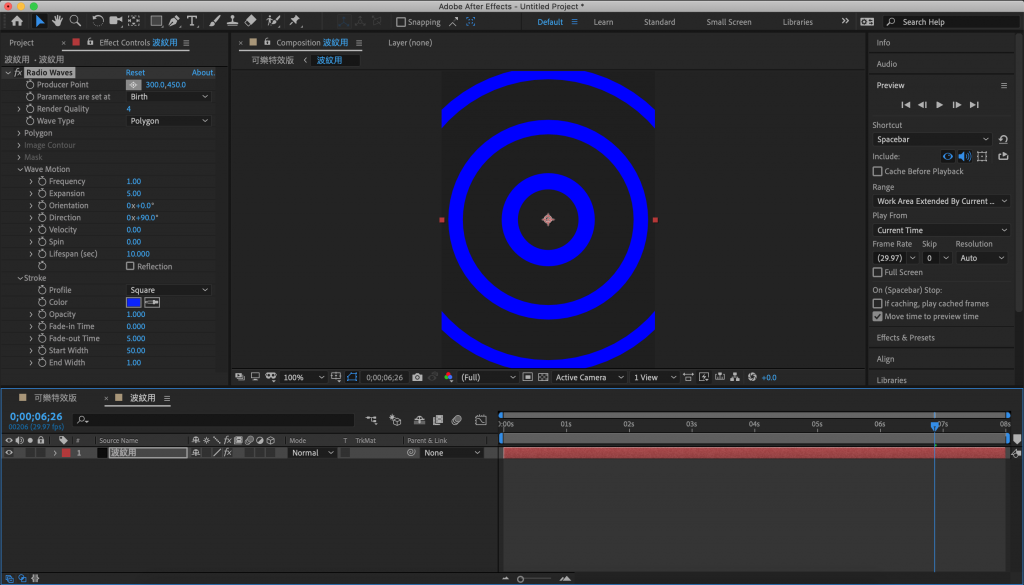Collapse the Stroke group
The height and width of the screenshot is (585, 1024).
[x=20, y=278]
